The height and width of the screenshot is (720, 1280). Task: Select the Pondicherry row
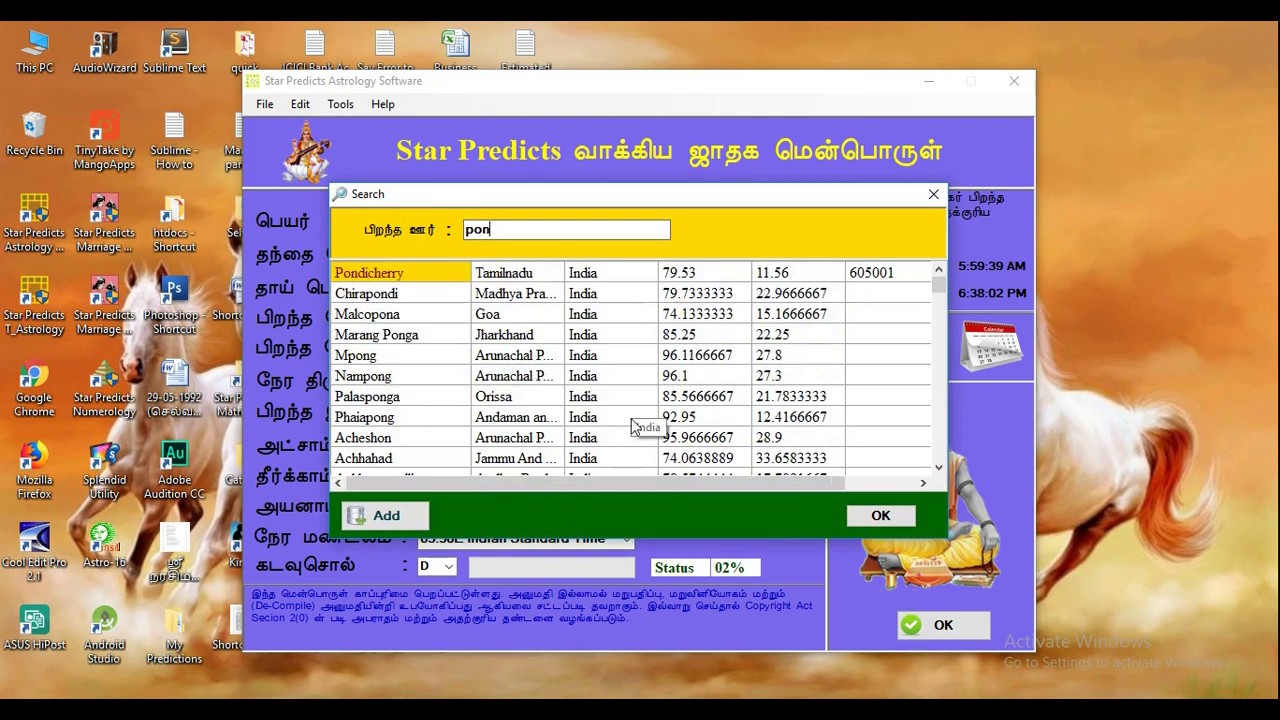(631, 273)
